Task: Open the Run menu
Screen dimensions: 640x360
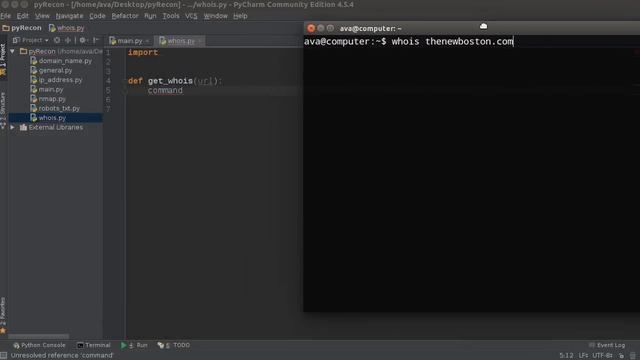Action: pos(150,16)
